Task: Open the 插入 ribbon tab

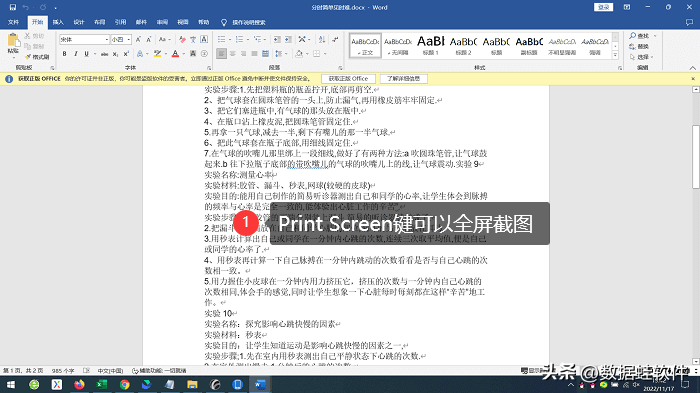Action: [x=58, y=22]
